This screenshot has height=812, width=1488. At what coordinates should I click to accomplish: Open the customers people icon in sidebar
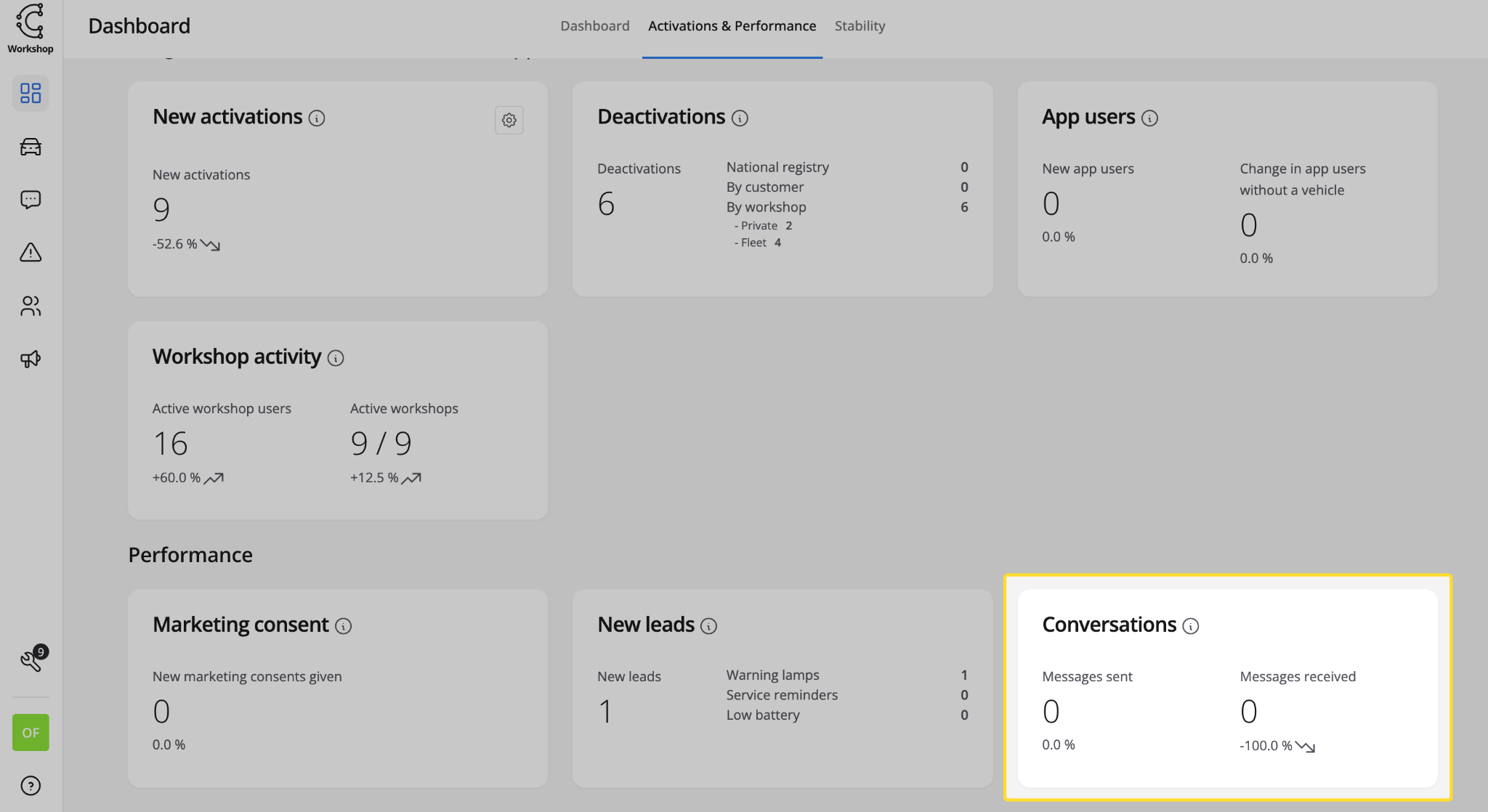tap(31, 306)
